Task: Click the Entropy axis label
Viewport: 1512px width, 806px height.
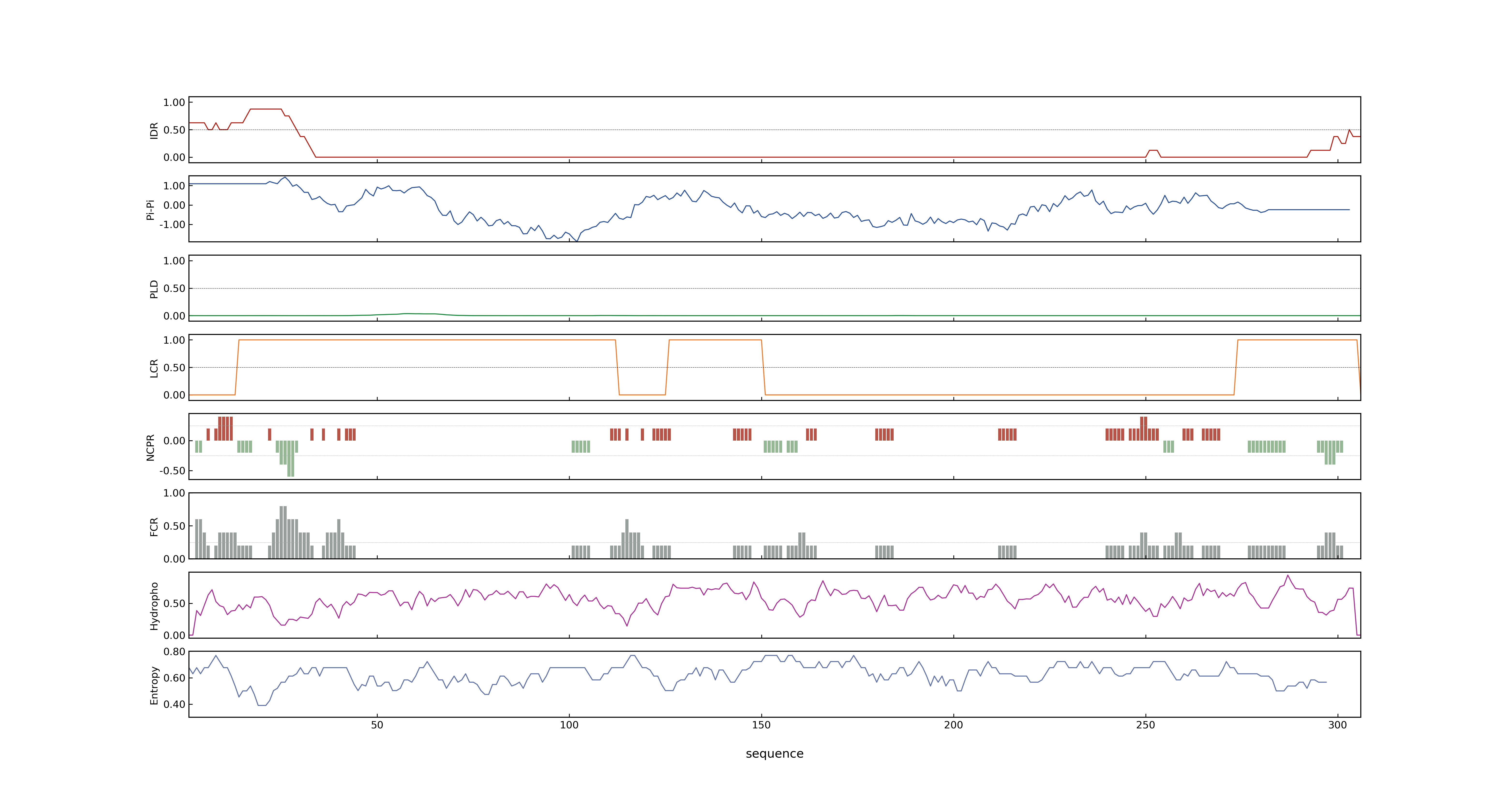Action: pos(154,685)
